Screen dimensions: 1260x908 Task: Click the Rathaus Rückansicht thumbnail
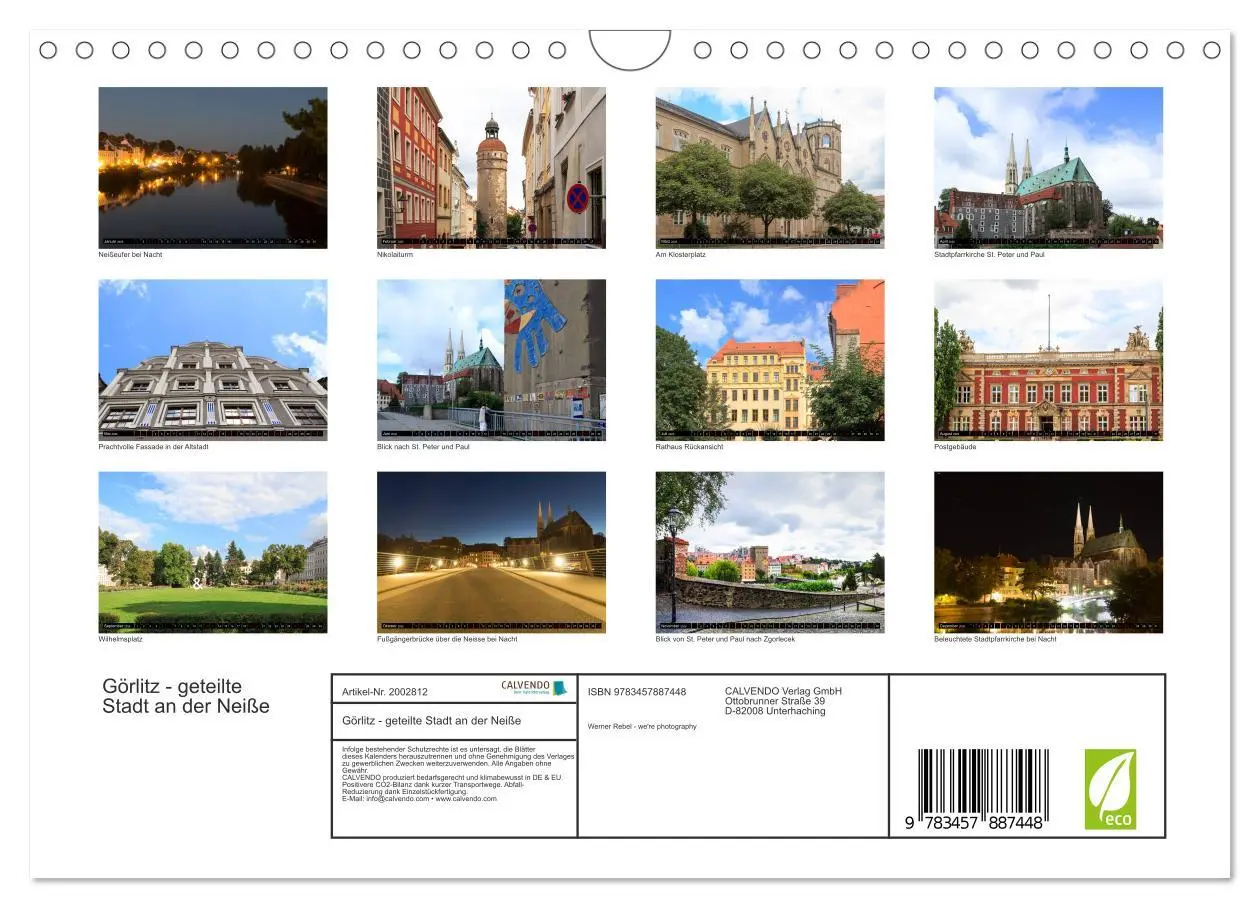click(x=769, y=360)
